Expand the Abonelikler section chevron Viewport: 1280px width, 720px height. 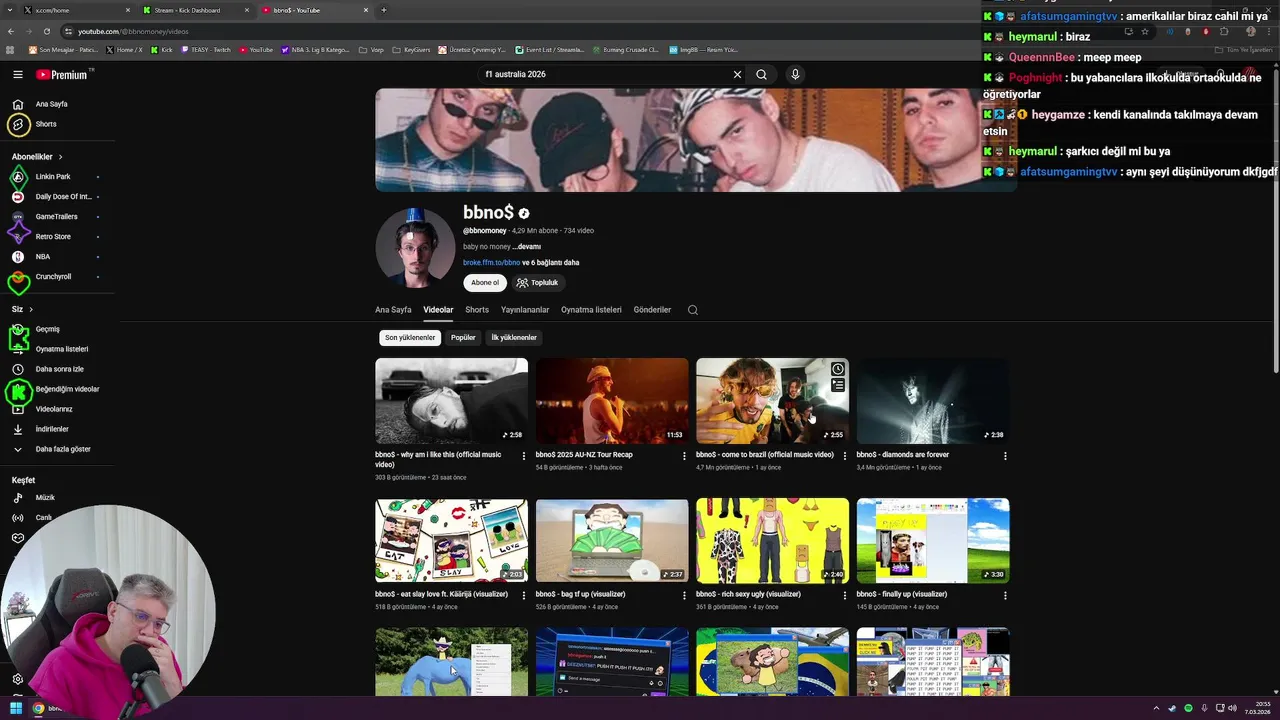60,157
